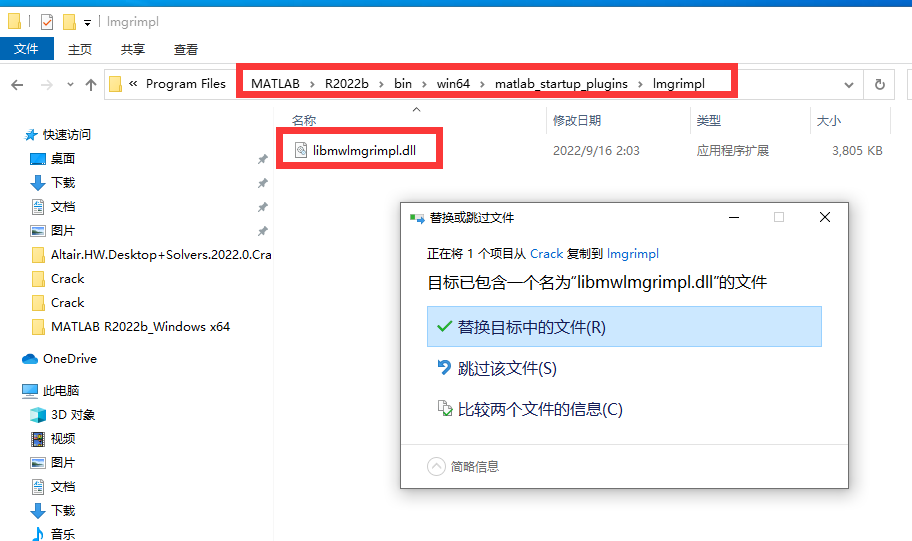912x541 pixels.
Task: Sort files by 类型 column
Action: [708, 120]
